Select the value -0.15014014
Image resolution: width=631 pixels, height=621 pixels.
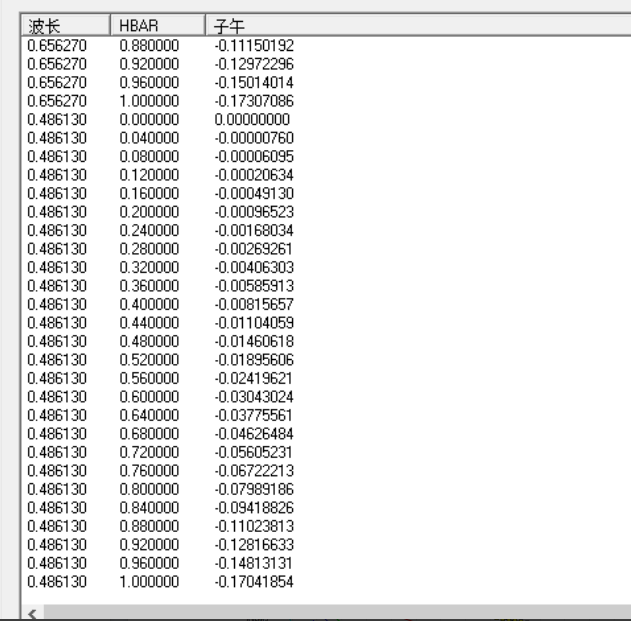point(254,83)
